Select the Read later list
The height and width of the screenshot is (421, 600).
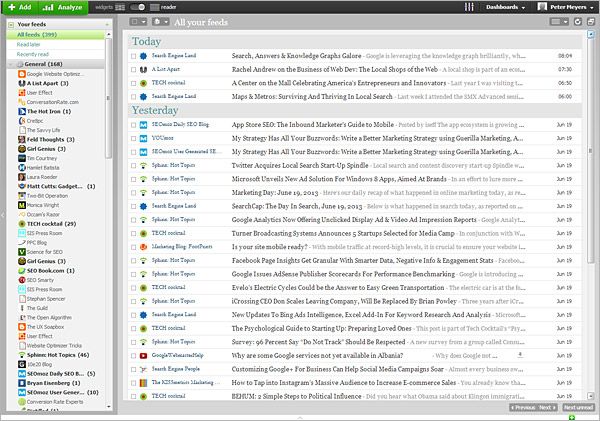click(x=28, y=44)
